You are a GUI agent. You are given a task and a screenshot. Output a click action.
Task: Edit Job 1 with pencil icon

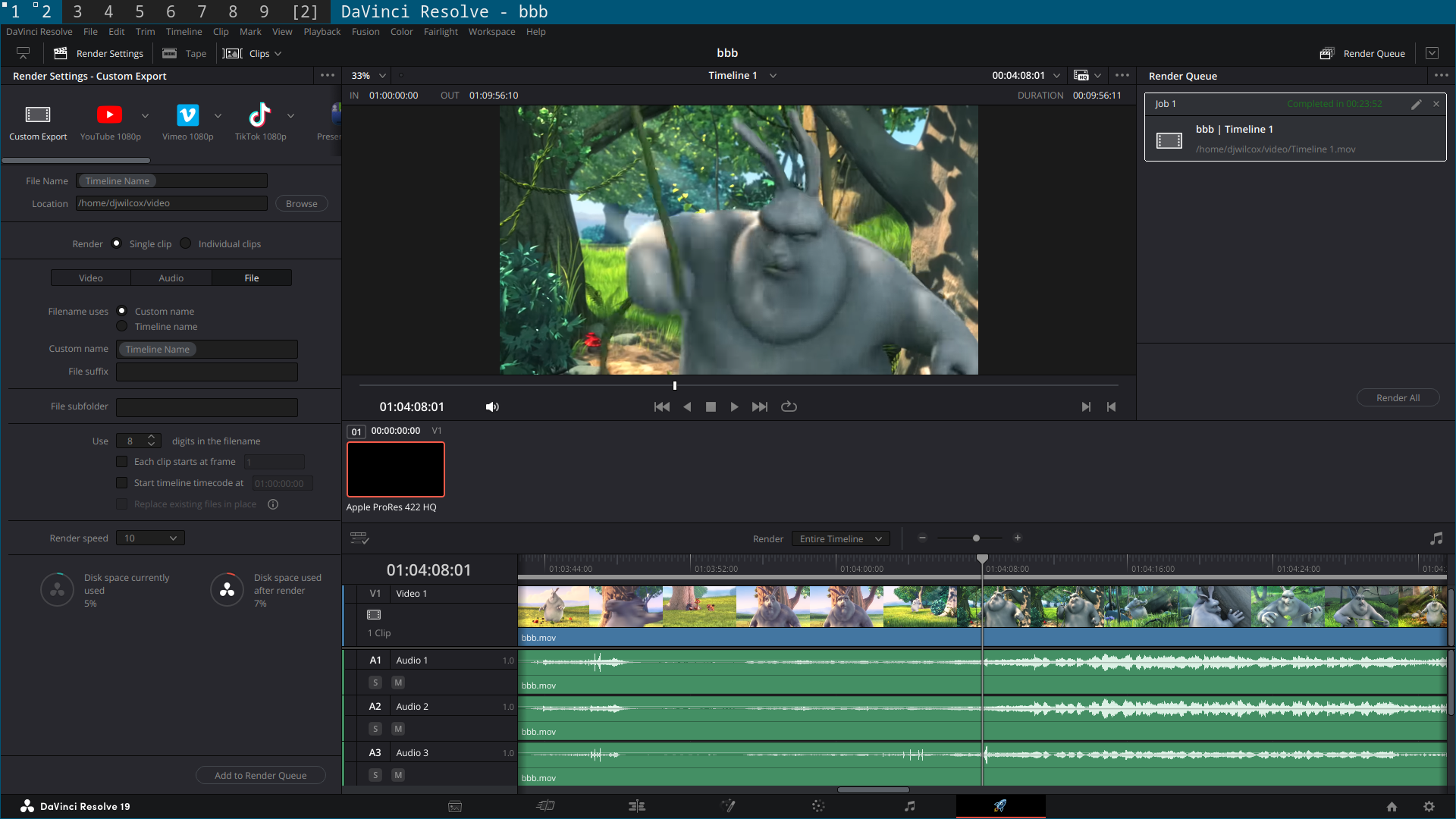coord(1416,105)
